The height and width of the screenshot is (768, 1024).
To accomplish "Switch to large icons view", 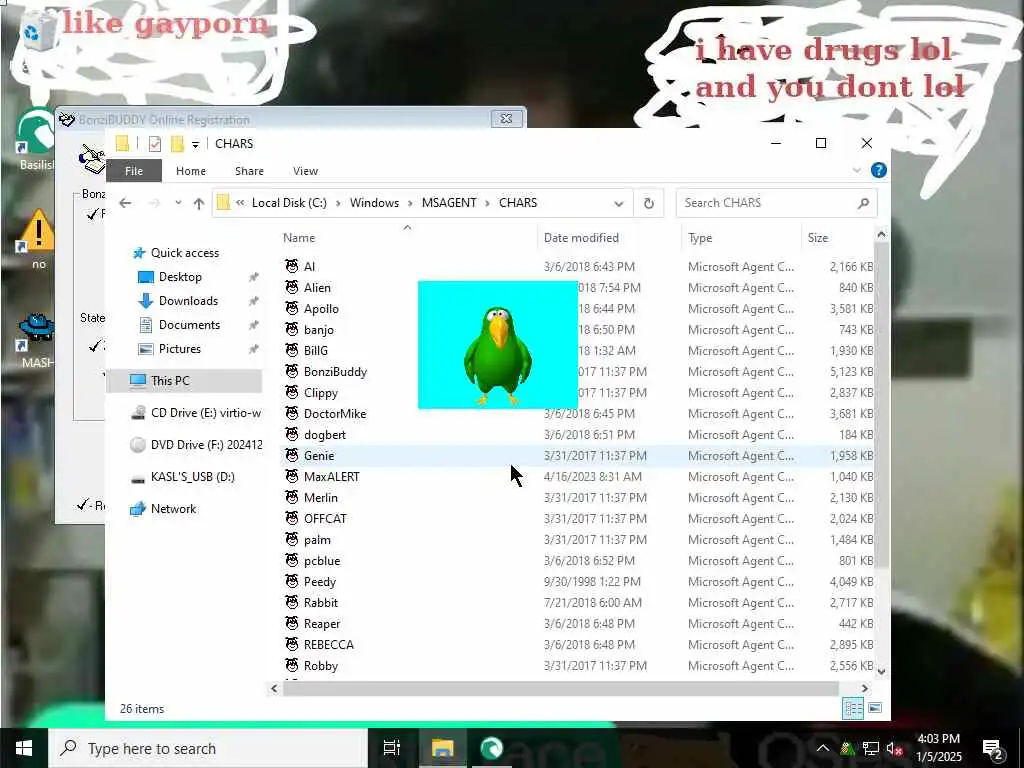I will point(875,708).
